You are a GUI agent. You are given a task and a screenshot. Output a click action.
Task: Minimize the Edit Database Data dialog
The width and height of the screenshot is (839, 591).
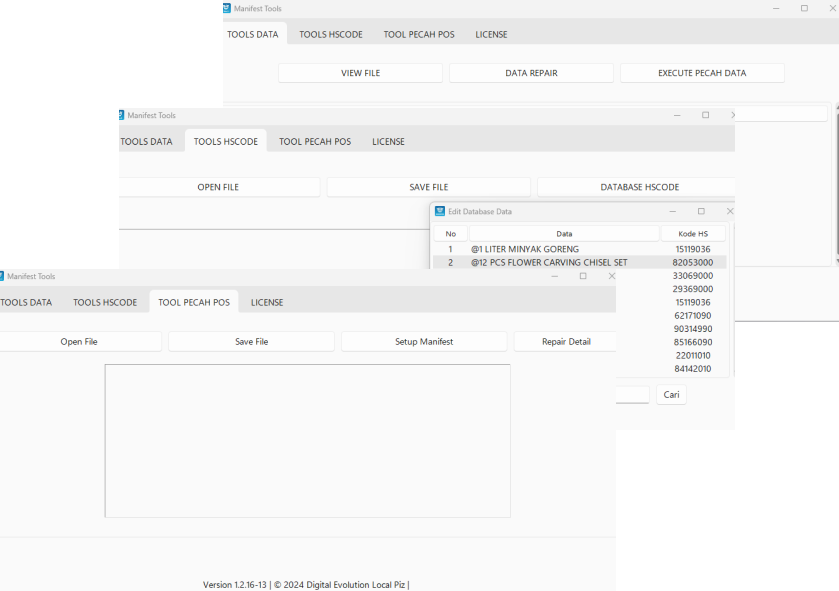[x=672, y=211]
